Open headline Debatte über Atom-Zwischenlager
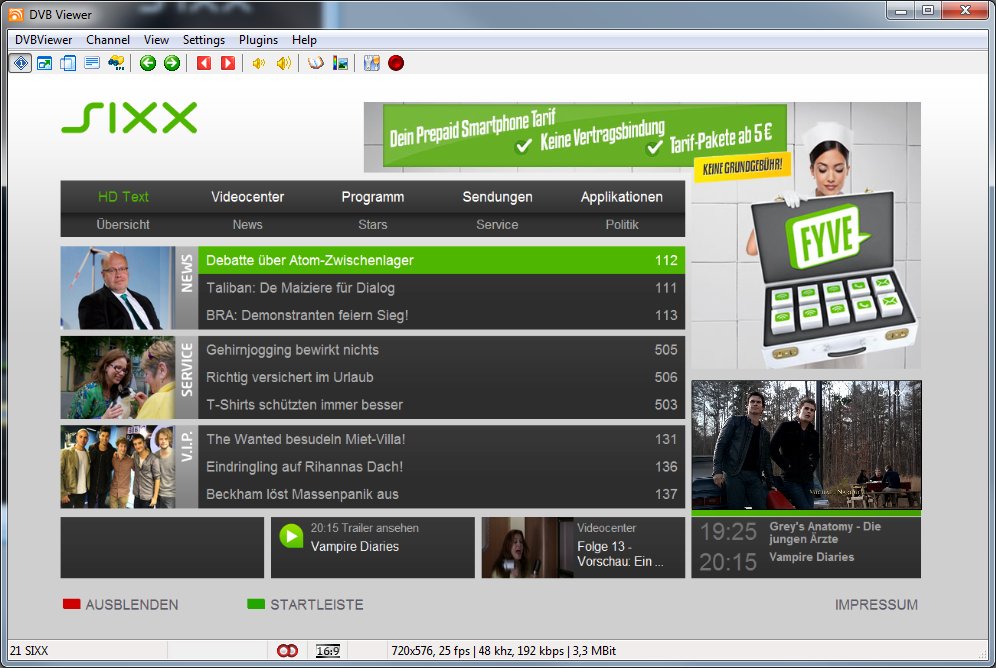The image size is (996, 668). (310, 260)
